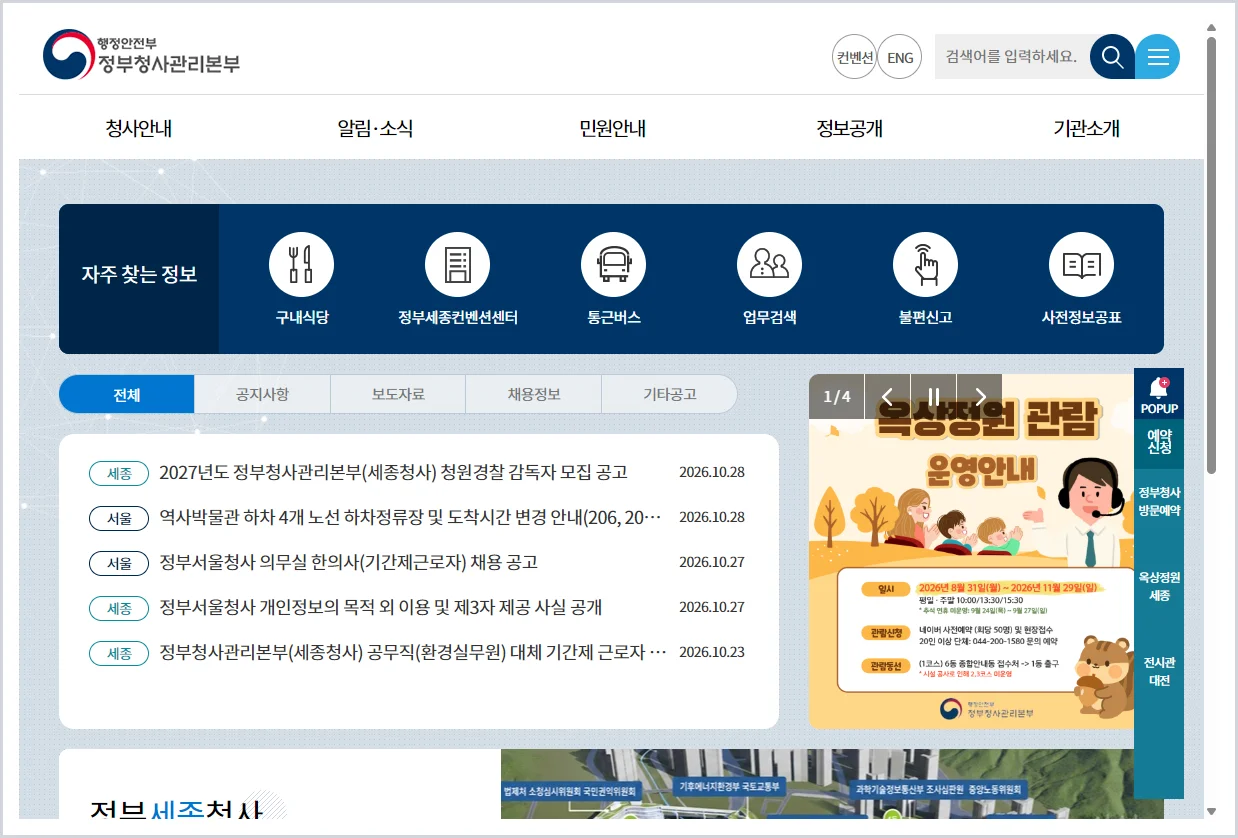Click the scrollbar up arrow
This screenshot has height=838, width=1238.
(1212, 27)
